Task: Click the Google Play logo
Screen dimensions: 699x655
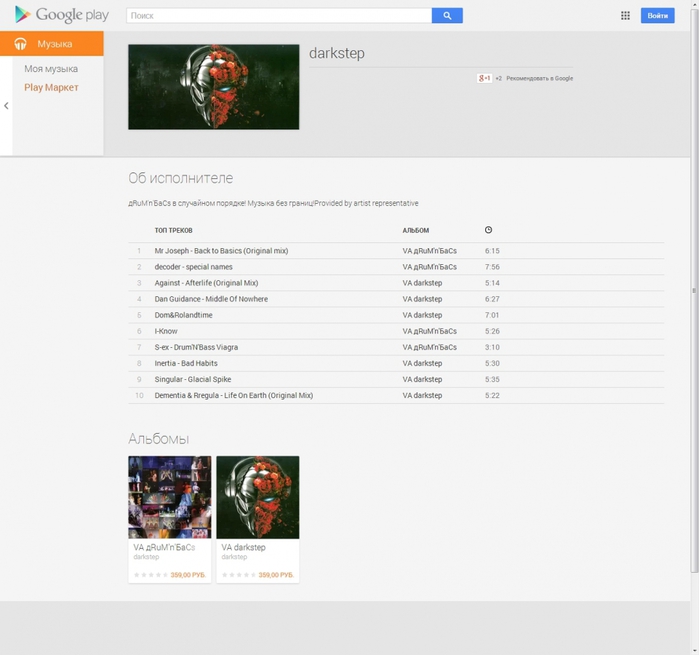Action: click(x=62, y=15)
